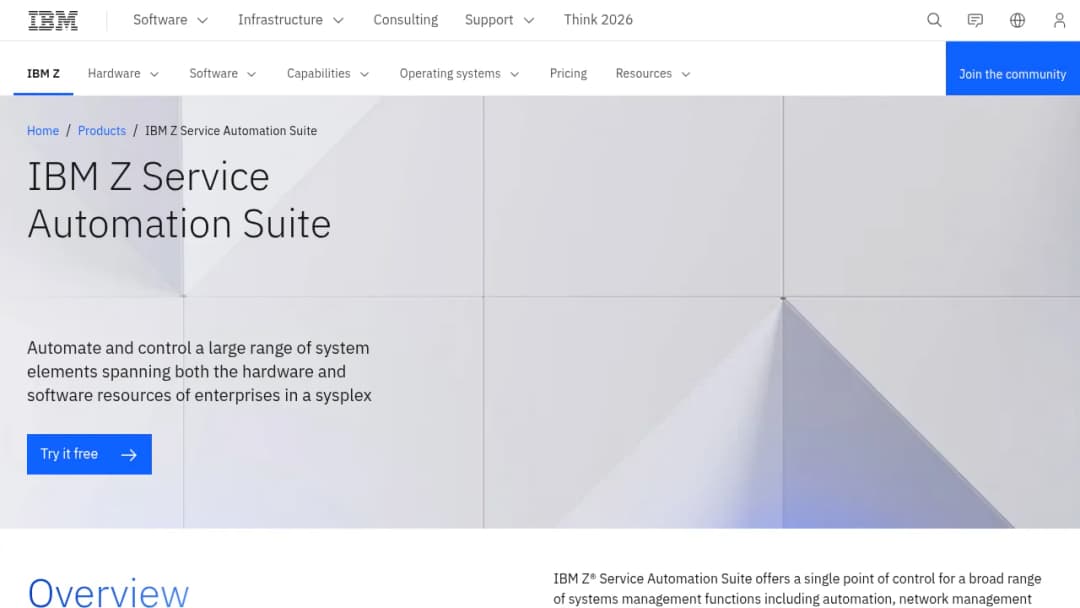Click the 'Automate and control a large range' description
The height and width of the screenshot is (608, 1080).
coord(199,372)
